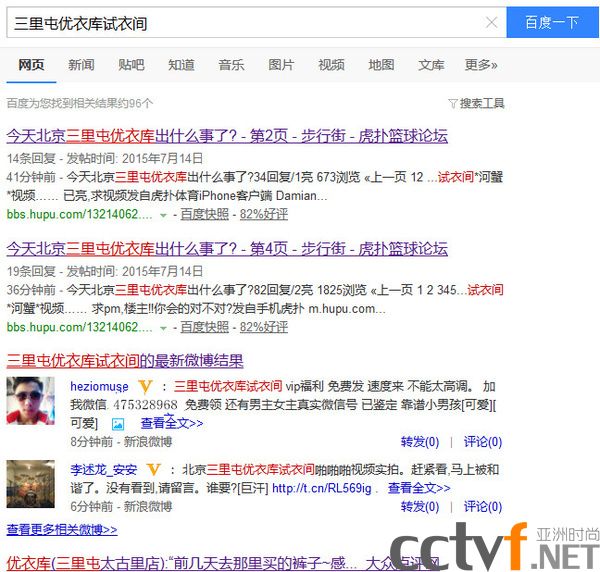Open 三里屯优衣库试衣间的最新微博结果 link

125,361
